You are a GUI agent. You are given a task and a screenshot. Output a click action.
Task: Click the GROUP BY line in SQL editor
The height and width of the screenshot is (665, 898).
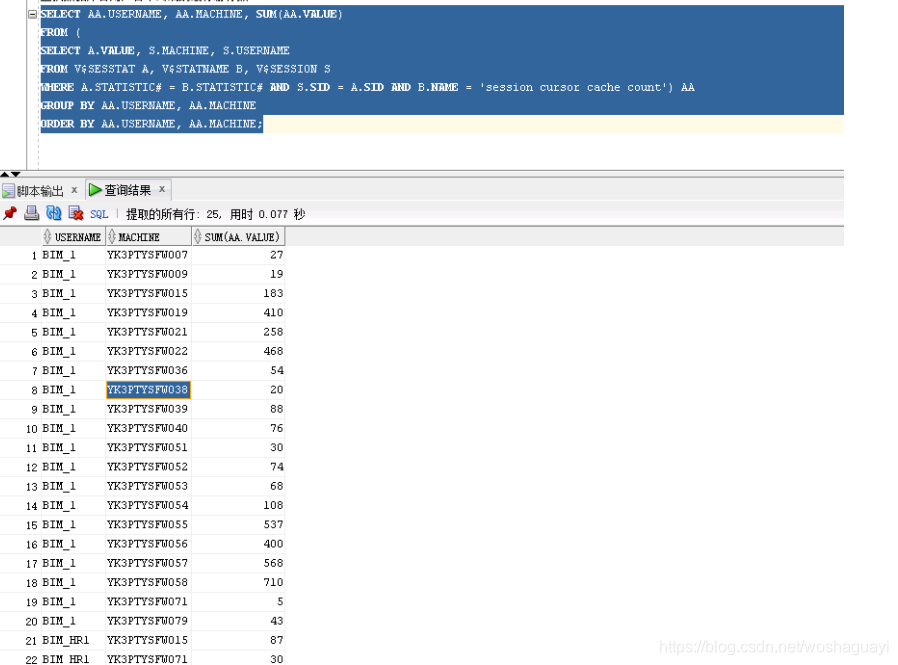coord(148,105)
